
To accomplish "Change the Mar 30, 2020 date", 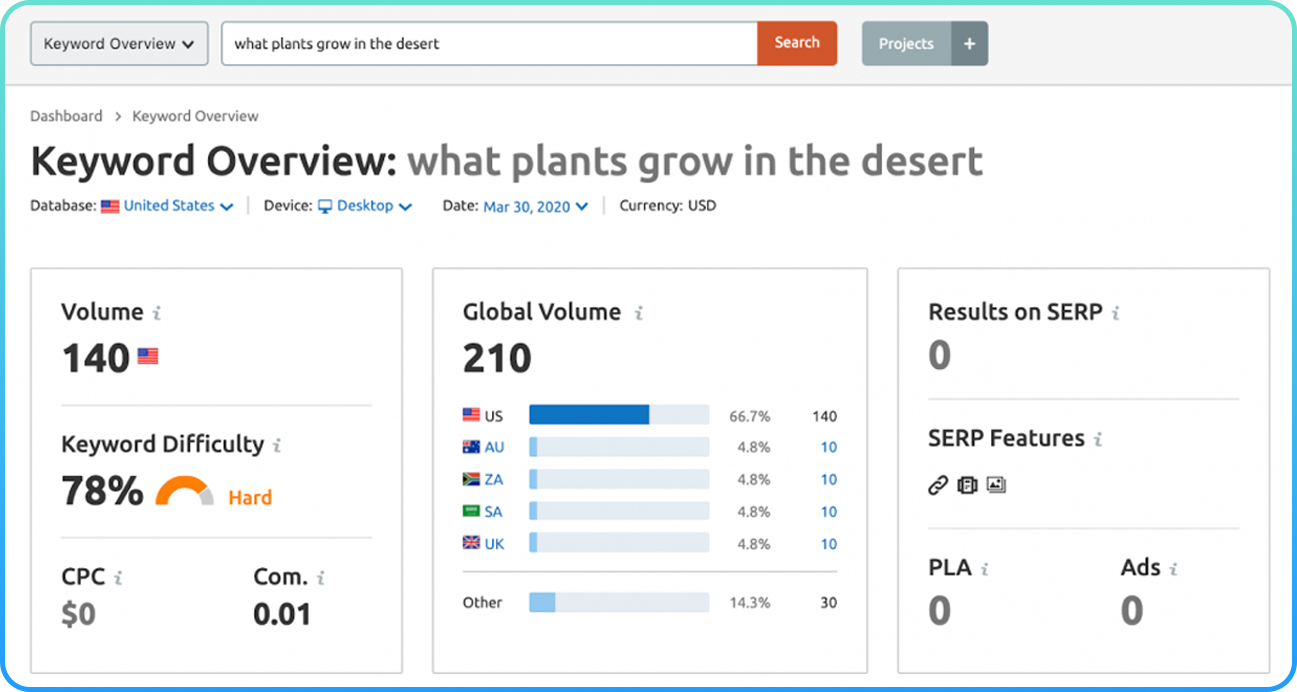I will coord(535,207).
